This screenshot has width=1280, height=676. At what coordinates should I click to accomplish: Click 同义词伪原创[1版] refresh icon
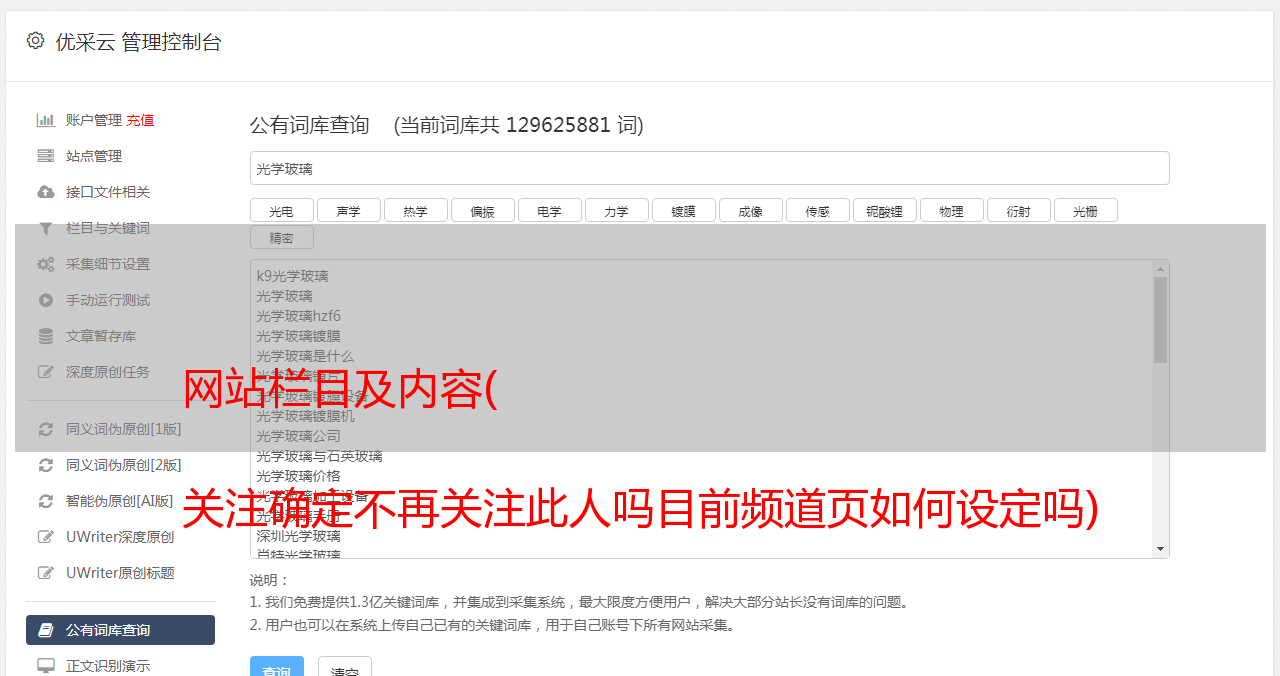coord(46,429)
